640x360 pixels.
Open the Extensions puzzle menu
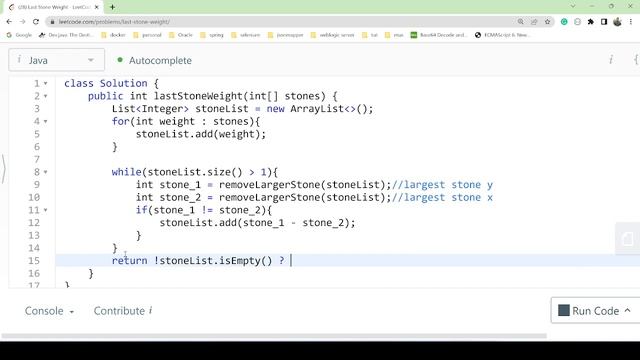591,22
